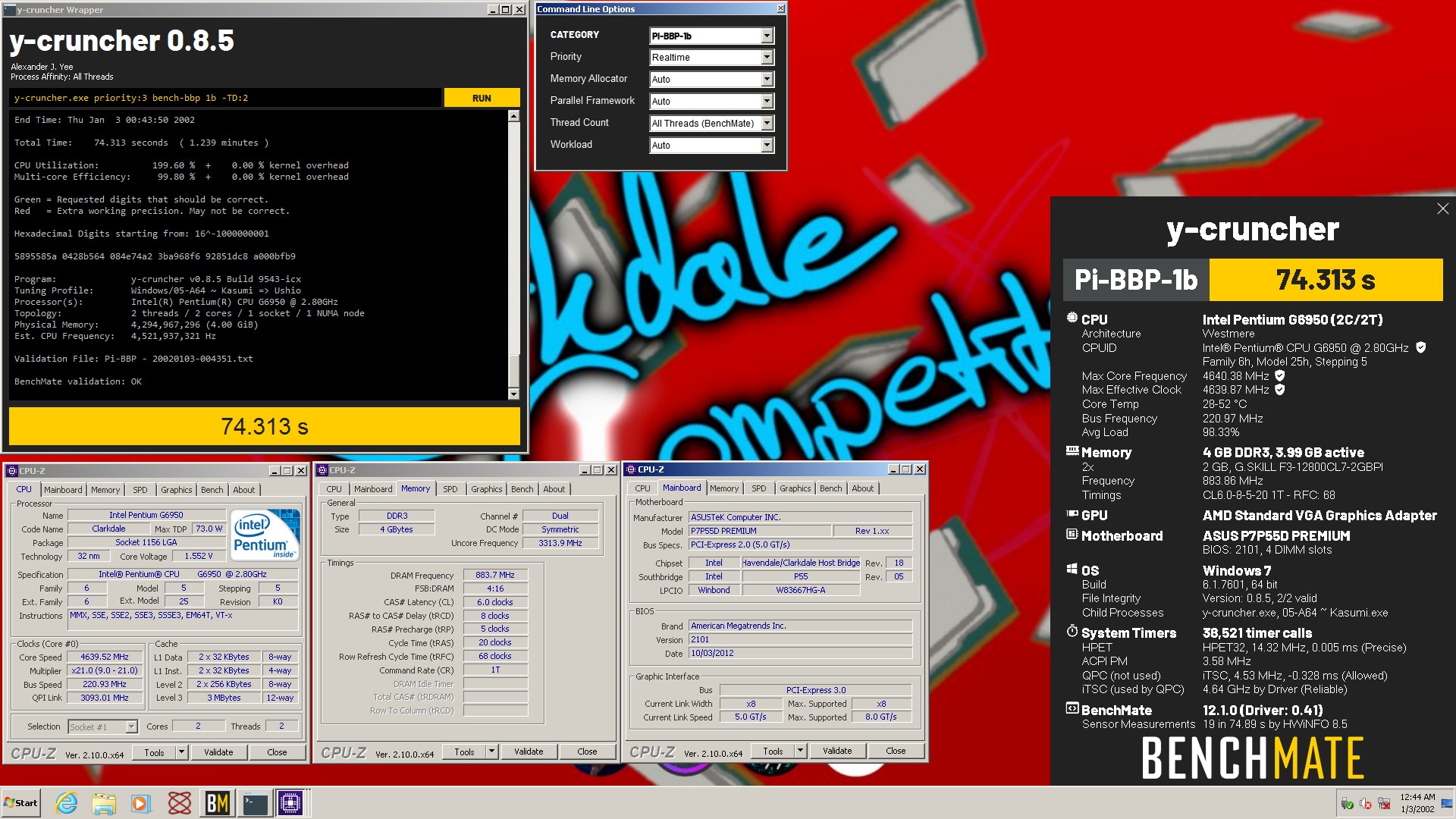Close the BenchMate result panel with X
The height and width of the screenshot is (819, 1456).
click(1442, 209)
